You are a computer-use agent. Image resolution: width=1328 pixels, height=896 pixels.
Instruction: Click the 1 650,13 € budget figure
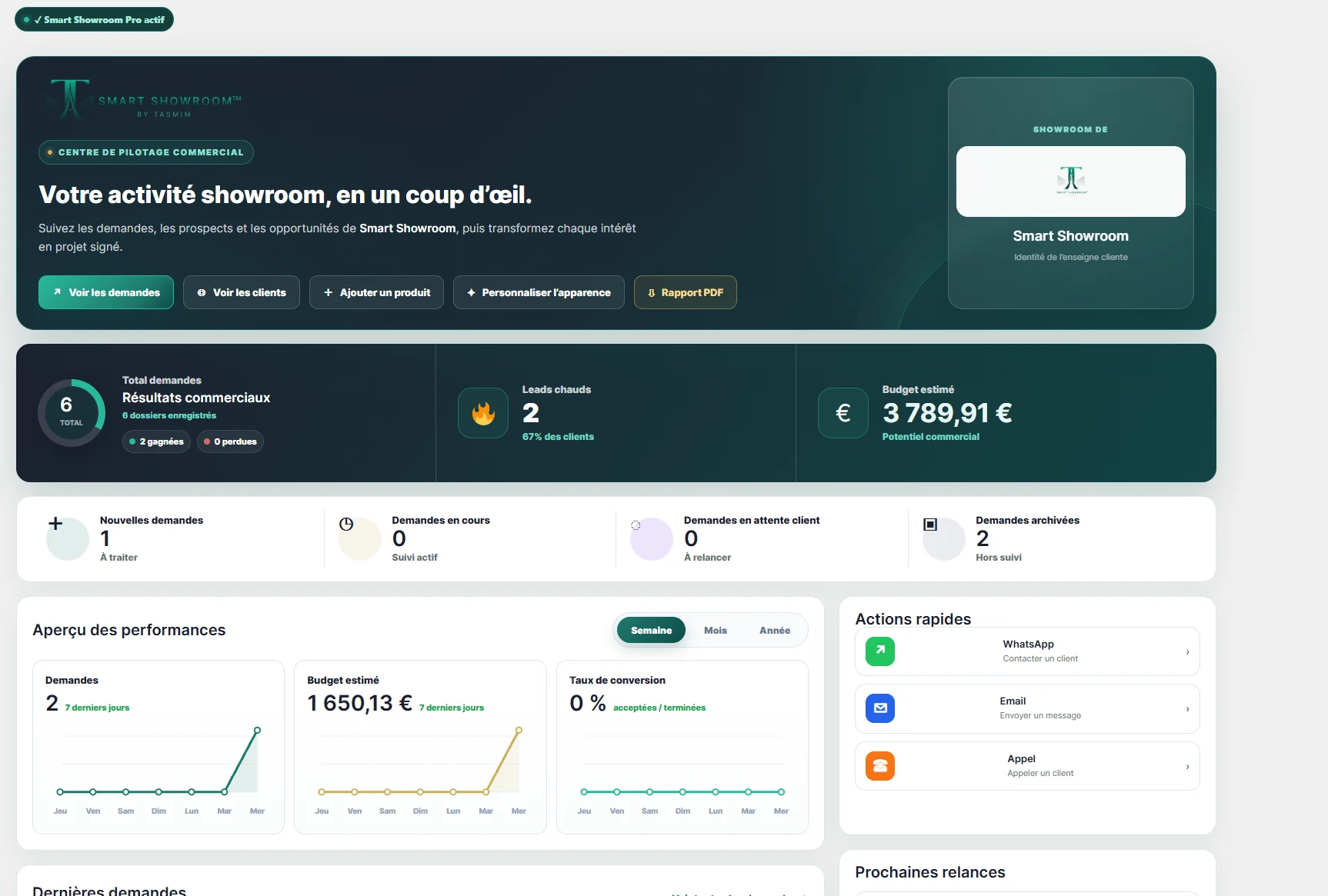point(360,703)
